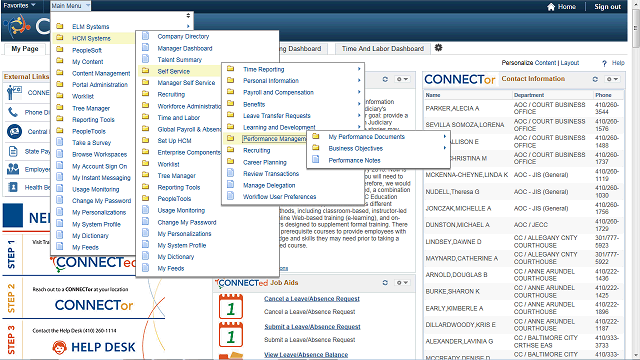Image resolution: width=640 pixels, height=360 pixels.
Task: Click the Home house icon
Action: 551,7
